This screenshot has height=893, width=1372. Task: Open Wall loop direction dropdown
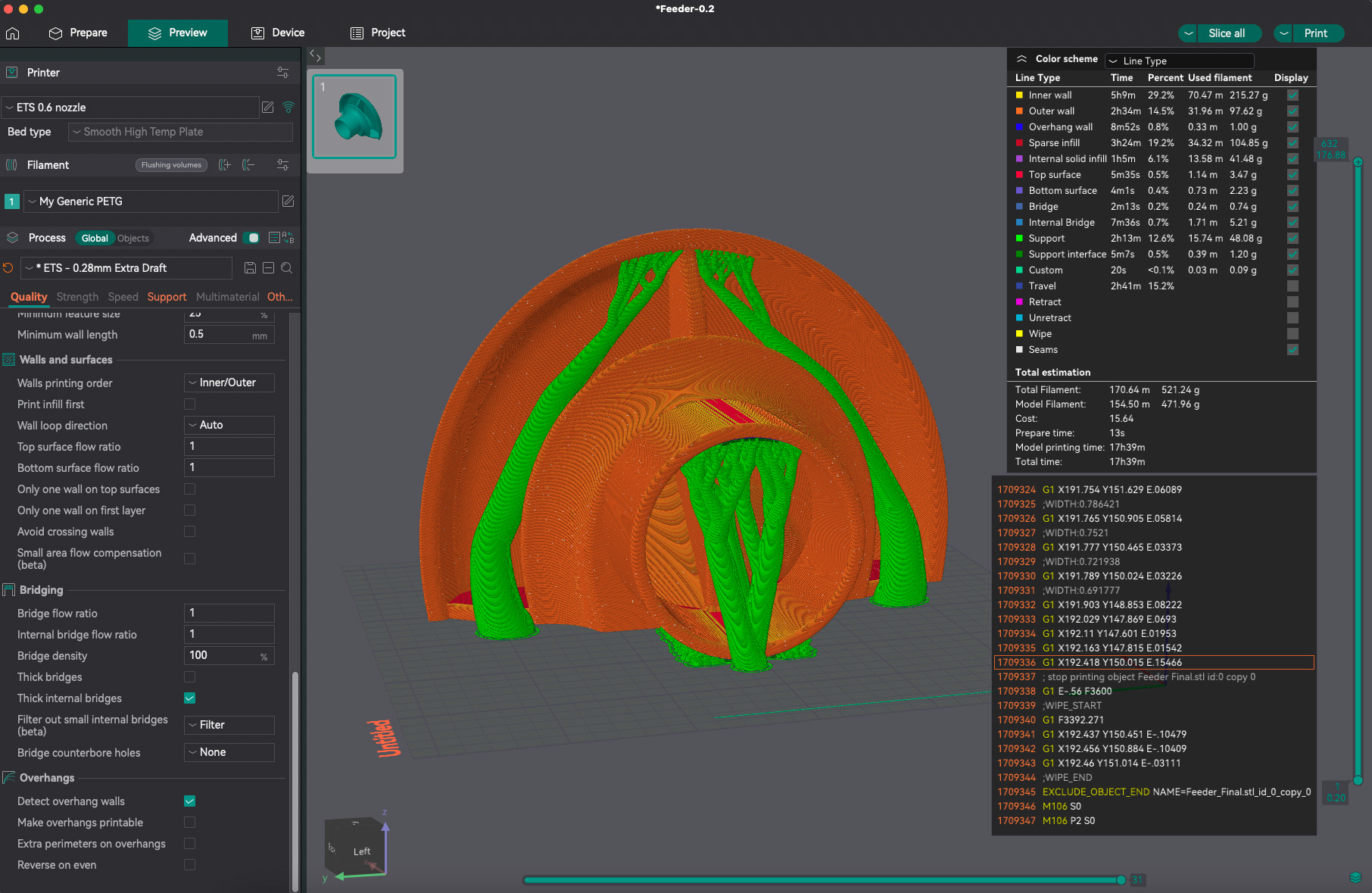coord(229,426)
